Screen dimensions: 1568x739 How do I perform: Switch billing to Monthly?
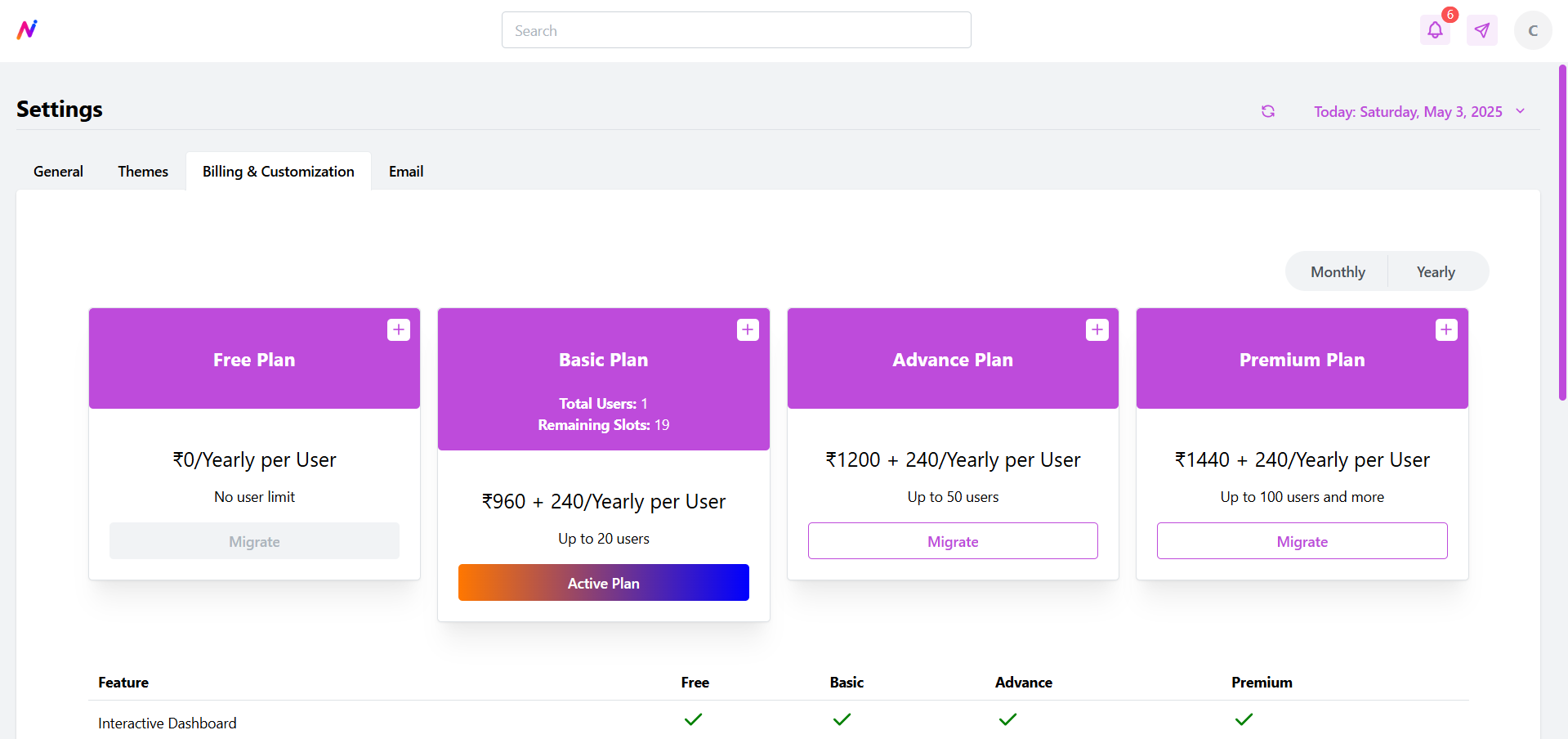pos(1338,271)
